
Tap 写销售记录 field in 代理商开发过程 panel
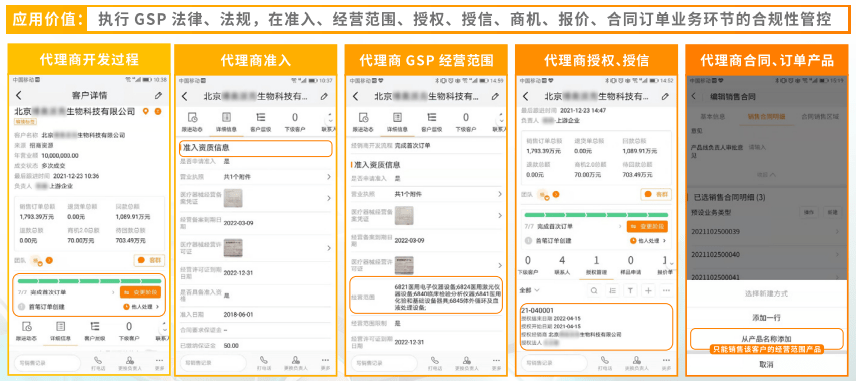click(46, 363)
